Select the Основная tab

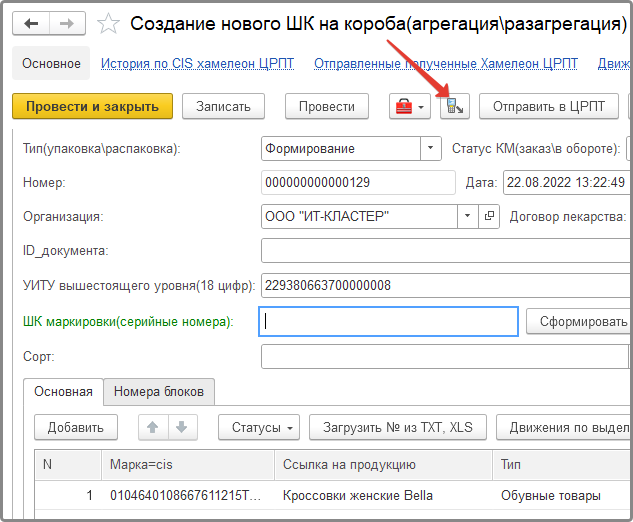click(x=63, y=391)
